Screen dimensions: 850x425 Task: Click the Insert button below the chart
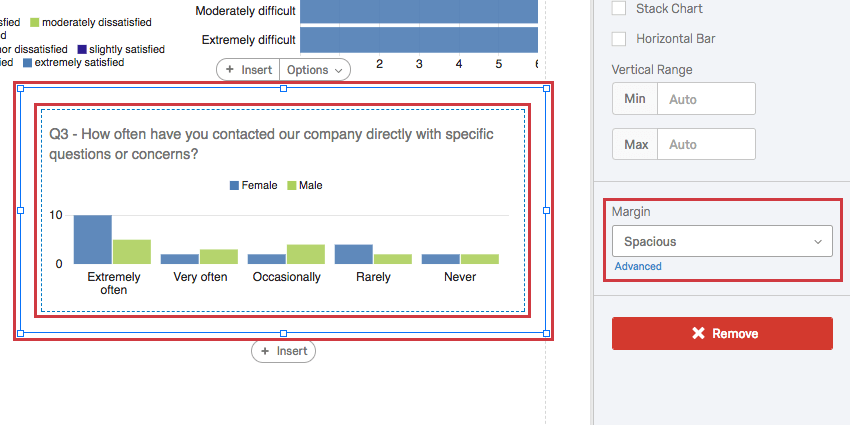click(283, 351)
